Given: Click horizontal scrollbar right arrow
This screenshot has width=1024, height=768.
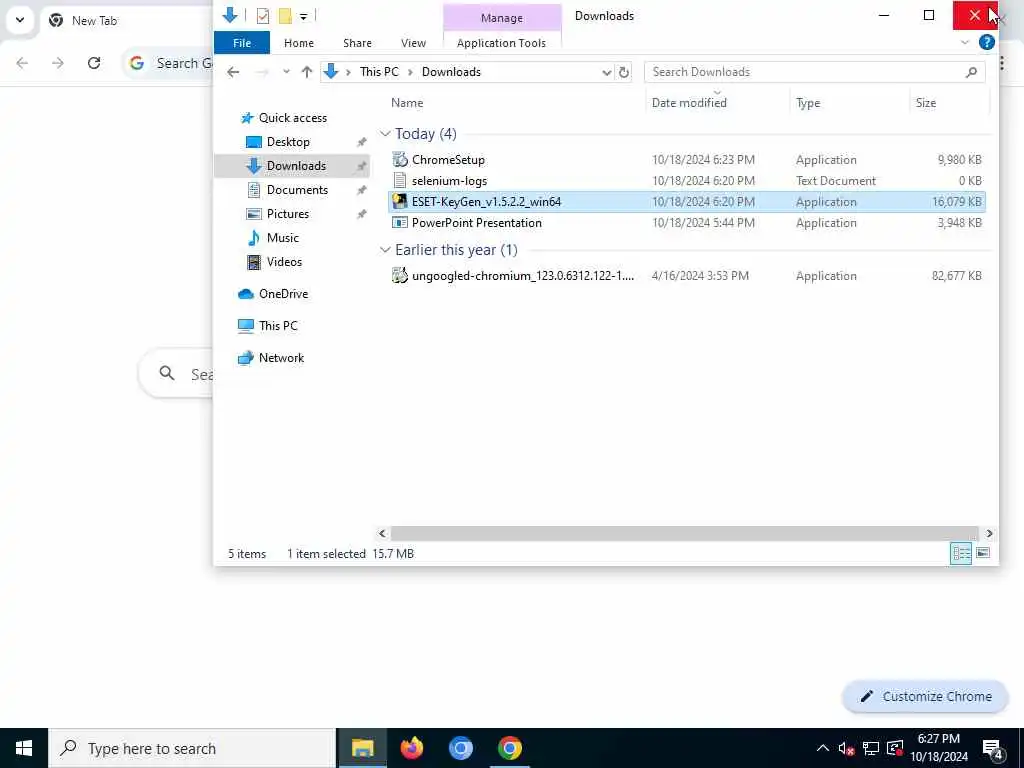Looking at the screenshot, I should pos(989,534).
